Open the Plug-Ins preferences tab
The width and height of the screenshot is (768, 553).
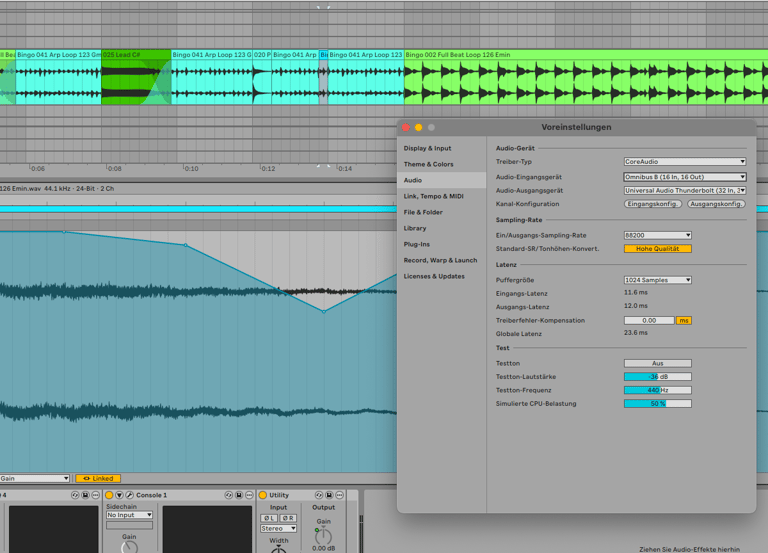[x=417, y=244]
